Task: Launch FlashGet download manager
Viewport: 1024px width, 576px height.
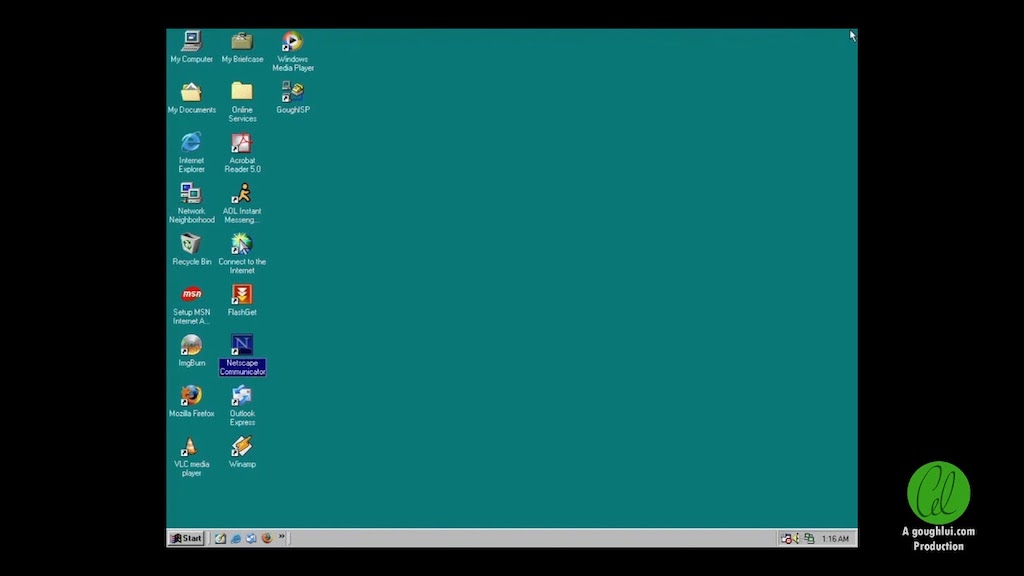Action: [241, 296]
